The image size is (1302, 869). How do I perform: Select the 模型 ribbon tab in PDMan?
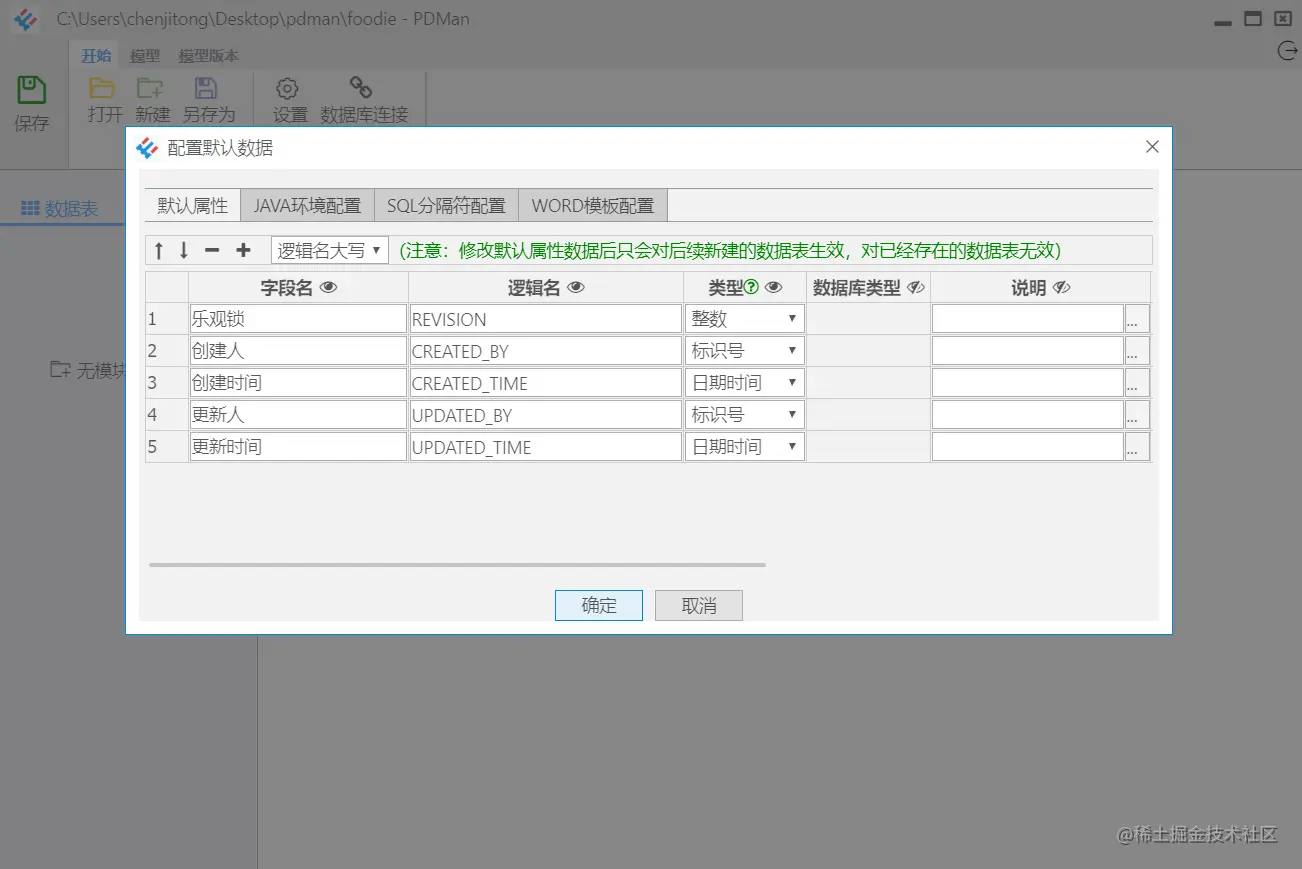(x=145, y=56)
